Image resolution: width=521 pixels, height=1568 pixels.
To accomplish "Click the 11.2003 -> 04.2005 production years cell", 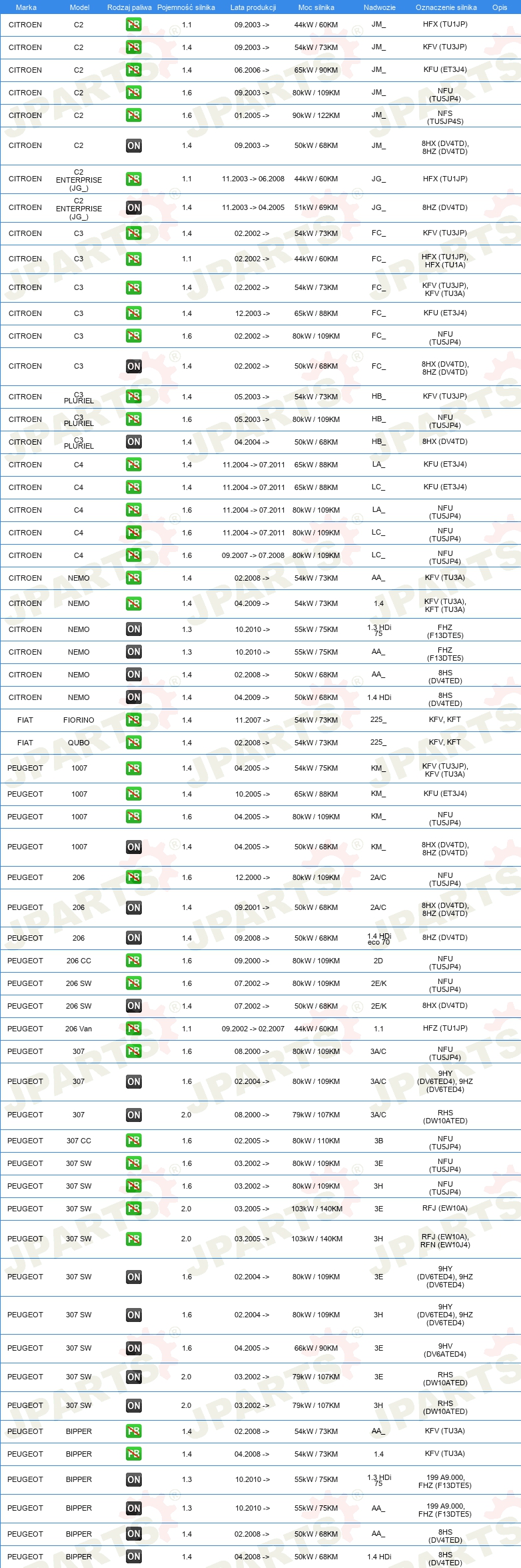I will tap(253, 207).
